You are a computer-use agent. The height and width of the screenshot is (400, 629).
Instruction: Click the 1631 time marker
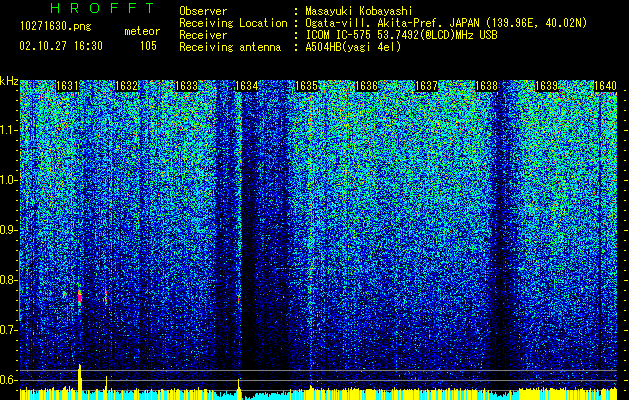[67, 86]
